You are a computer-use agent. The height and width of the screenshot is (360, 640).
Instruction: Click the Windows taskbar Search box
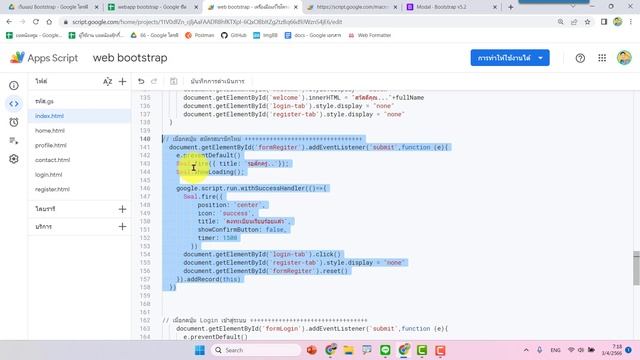tap(256, 350)
